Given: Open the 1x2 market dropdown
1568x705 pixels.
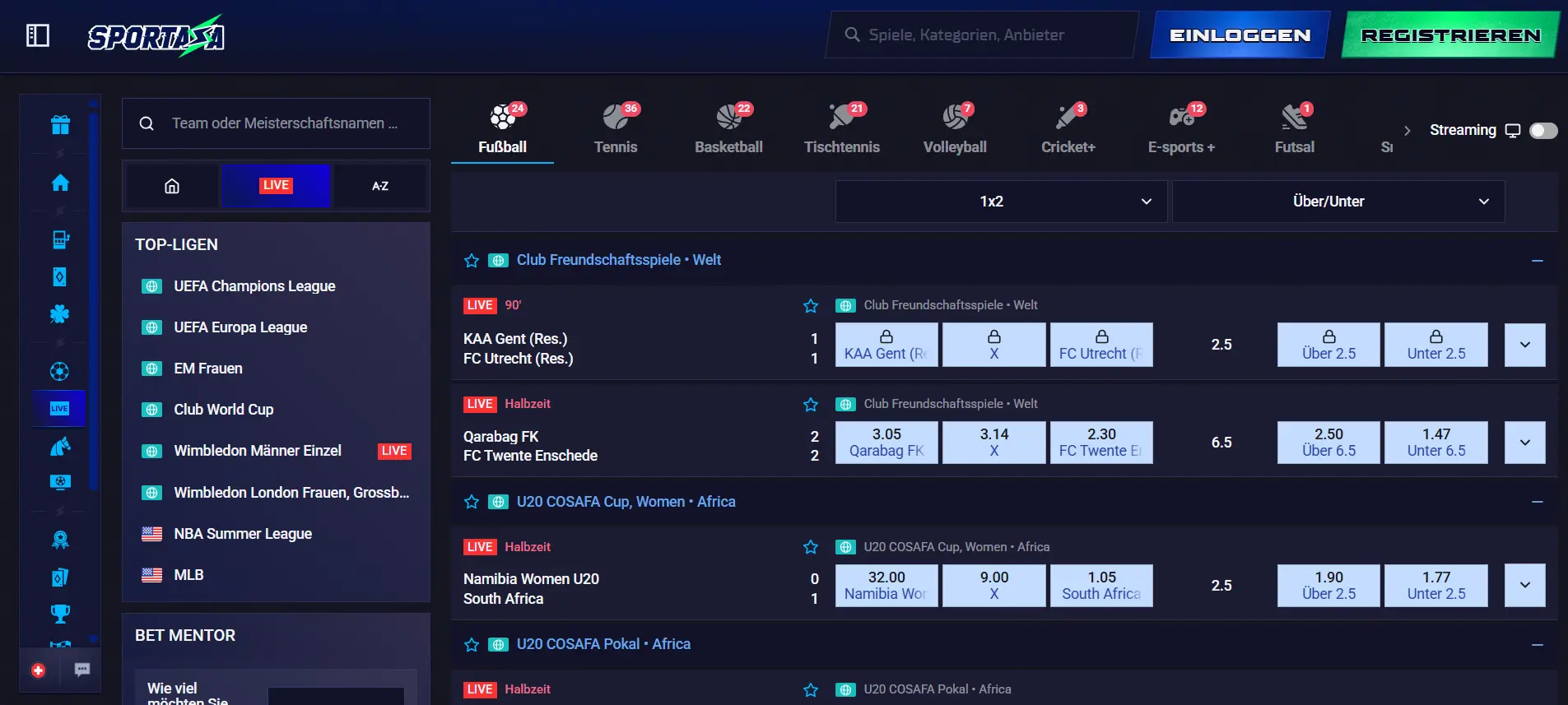Looking at the screenshot, I should pyautogui.click(x=1001, y=202).
